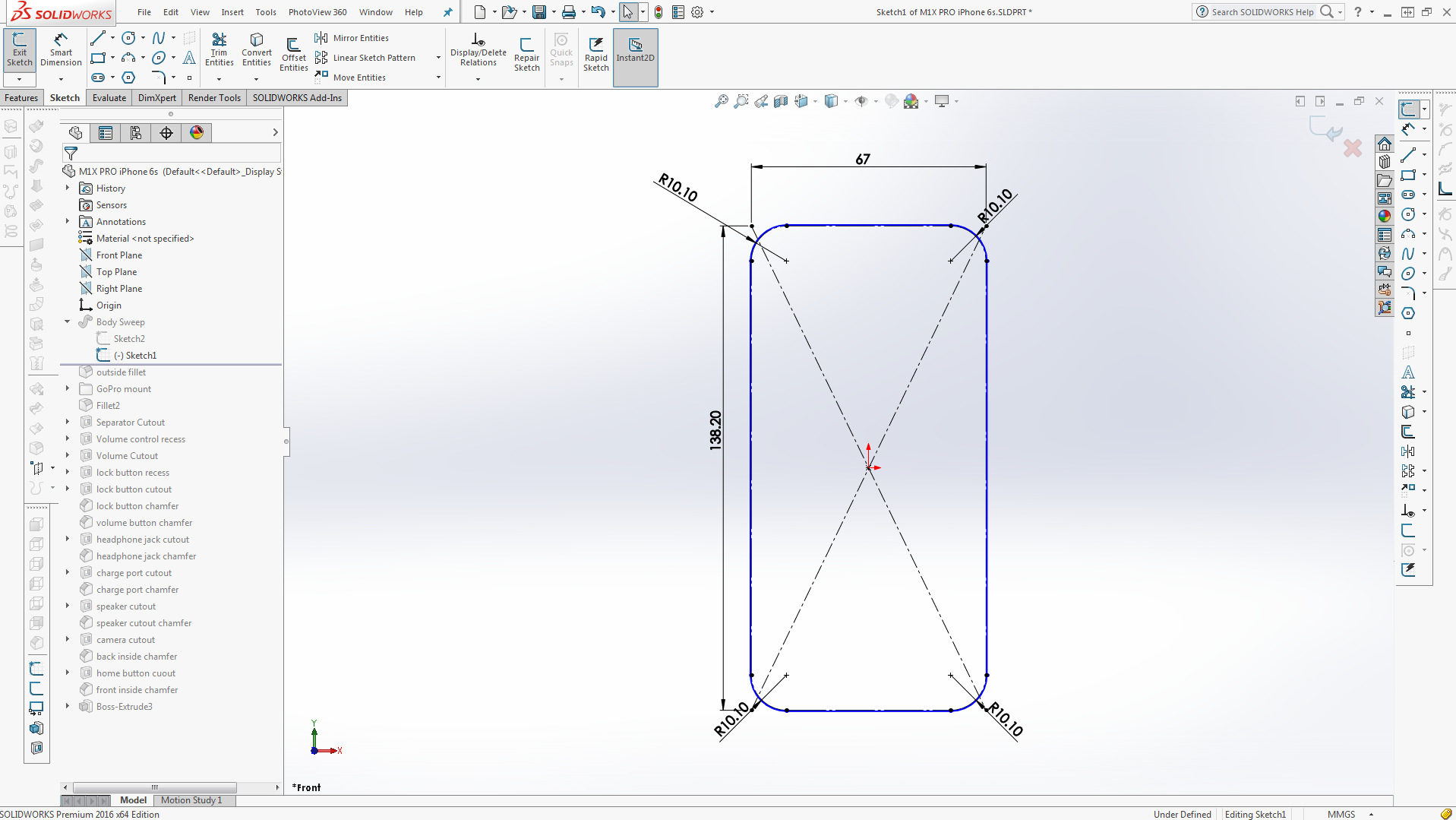The image size is (1456, 820).
Task: Click the red X cancel sketch icon
Action: click(1352, 147)
